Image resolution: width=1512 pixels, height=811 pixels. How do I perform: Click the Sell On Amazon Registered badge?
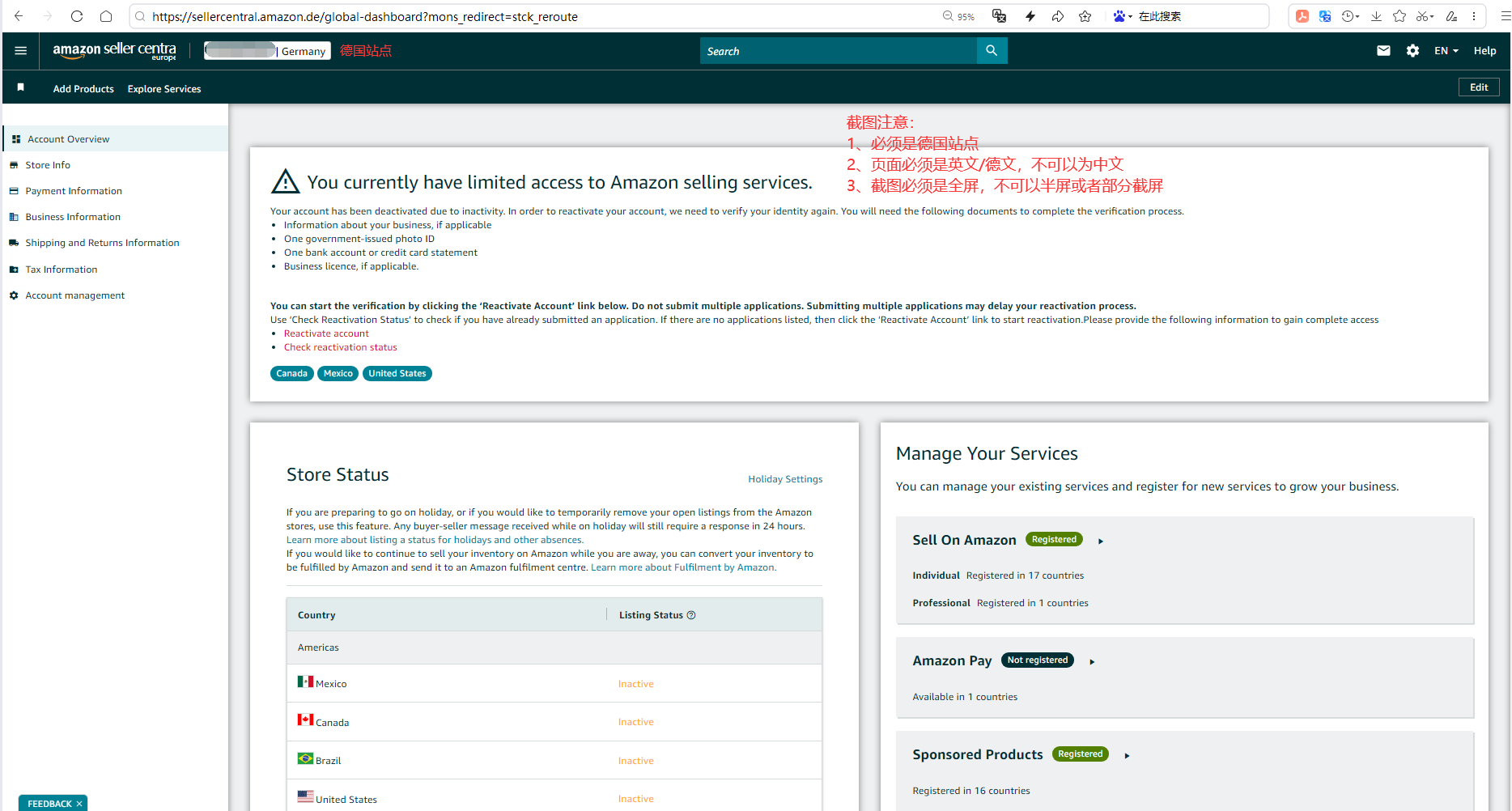pos(1054,539)
